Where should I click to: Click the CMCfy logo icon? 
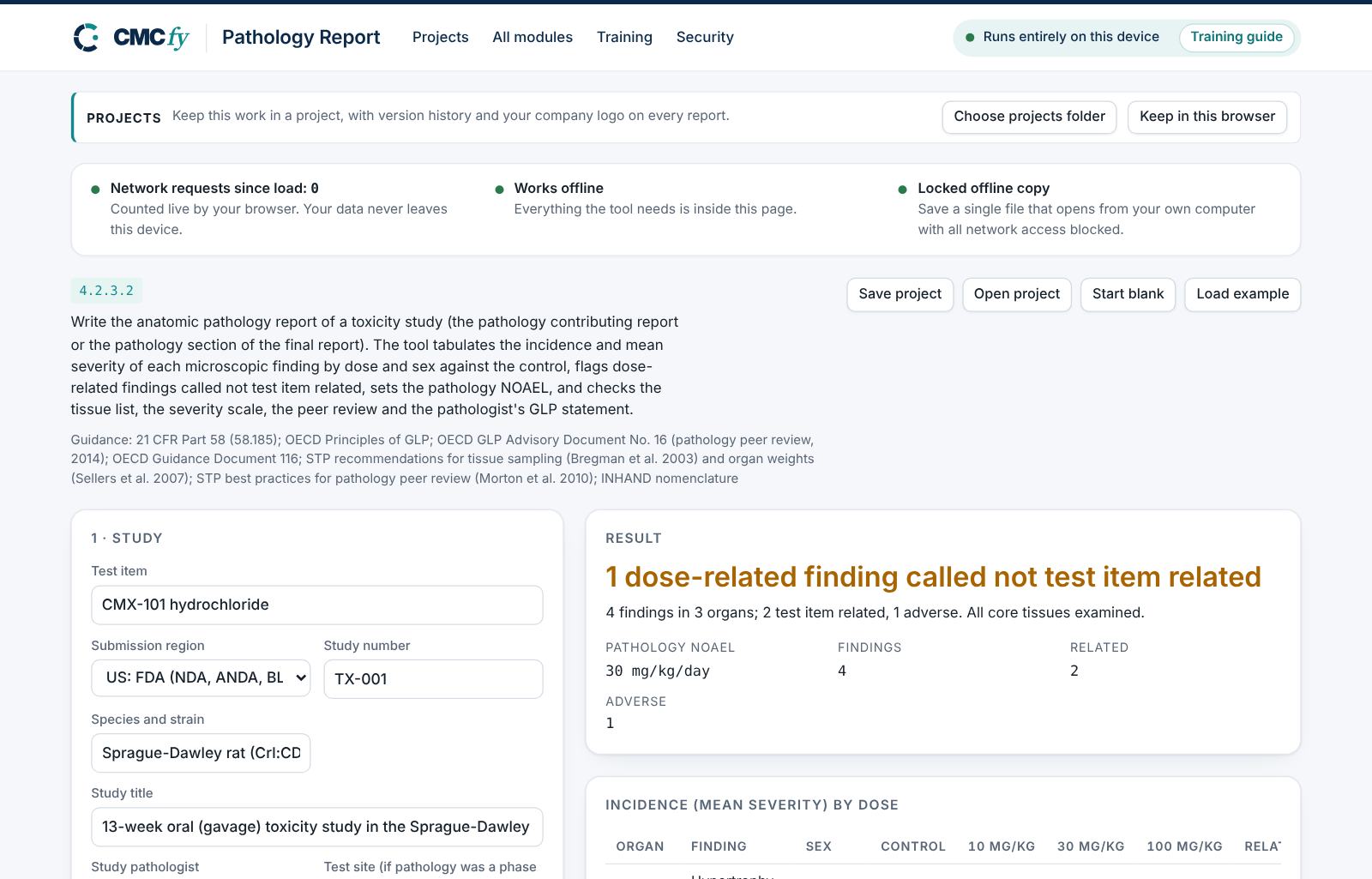(87, 38)
